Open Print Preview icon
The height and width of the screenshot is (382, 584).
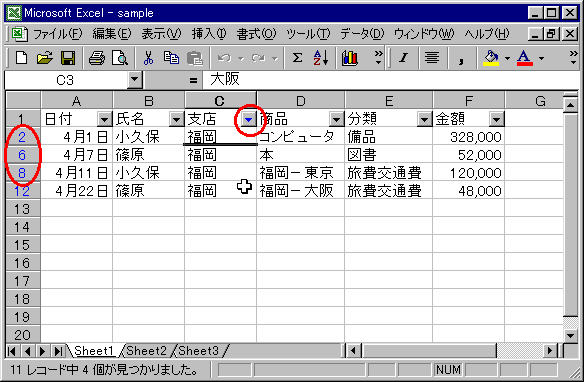(120, 58)
